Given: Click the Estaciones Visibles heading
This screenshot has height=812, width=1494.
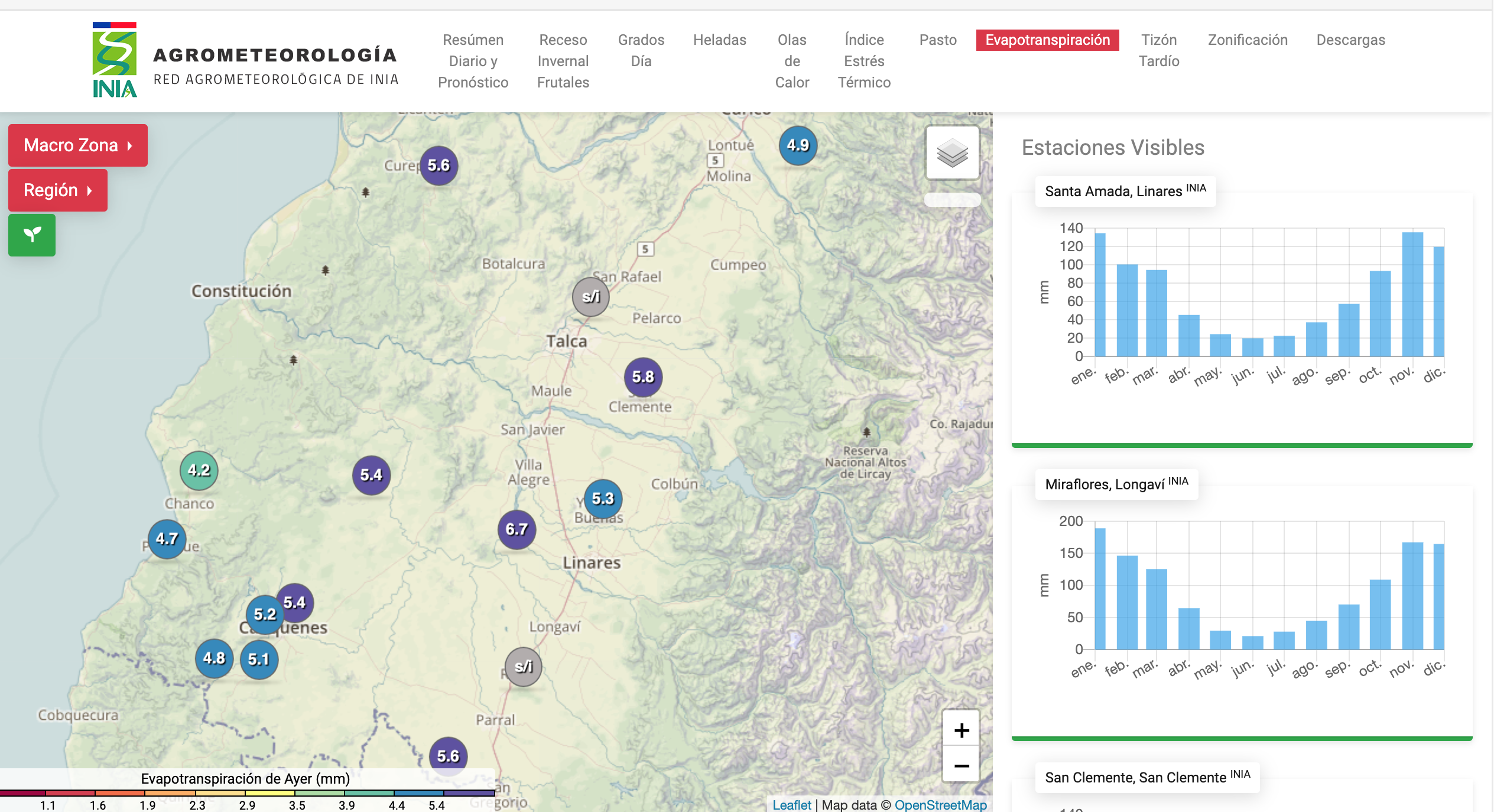Looking at the screenshot, I should (x=1113, y=148).
